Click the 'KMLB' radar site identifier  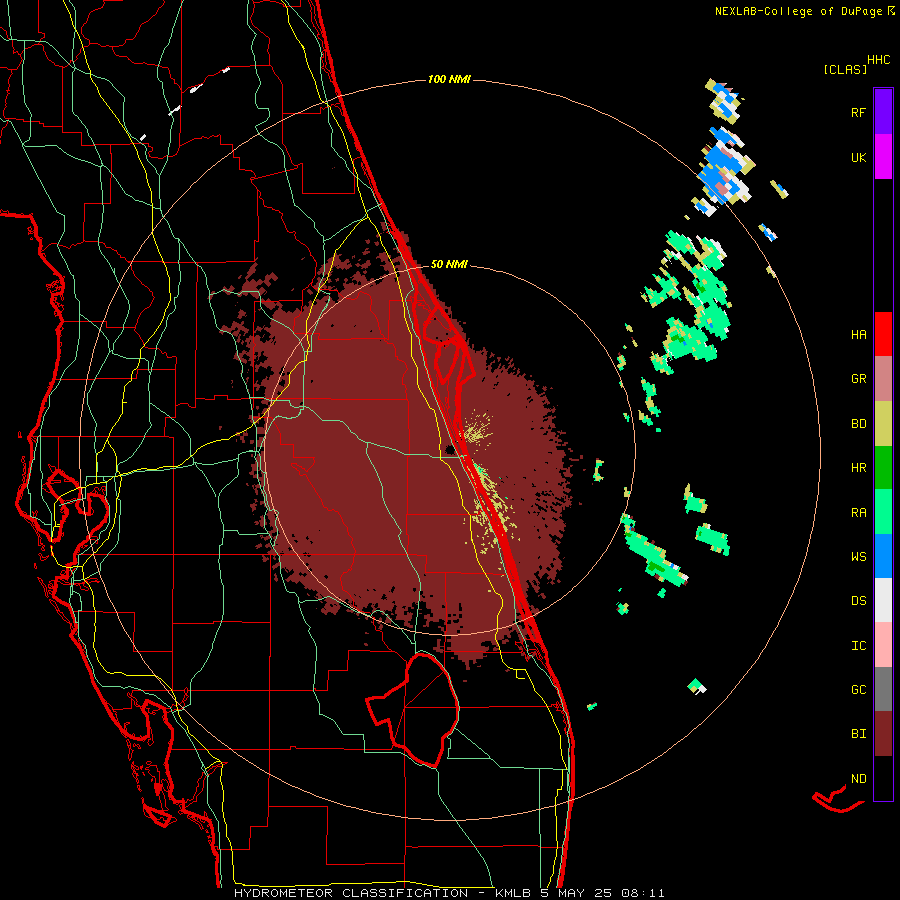pos(513,893)
